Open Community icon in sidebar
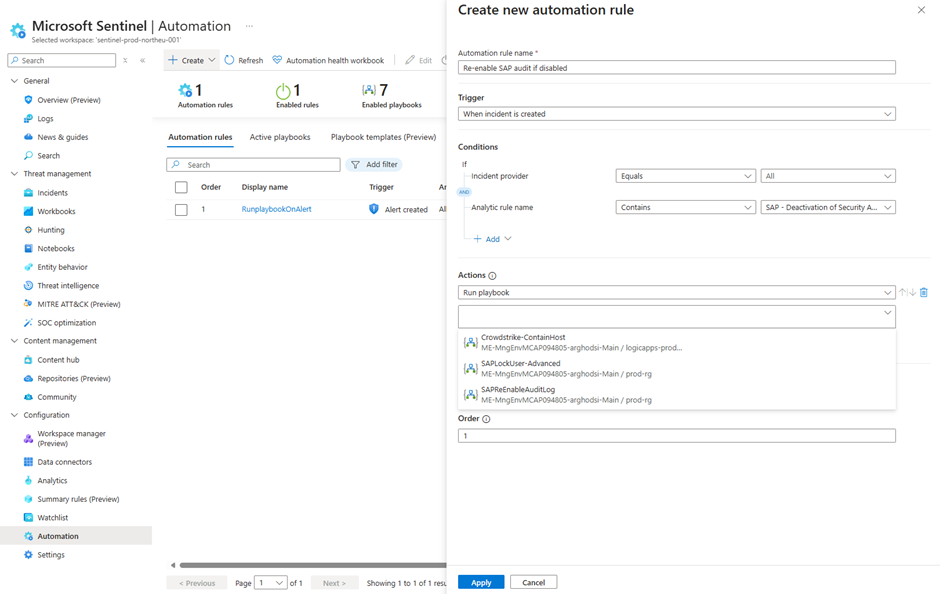Image resolution: width=940 pixels, height=594 pixels. [x=28, y=397]
